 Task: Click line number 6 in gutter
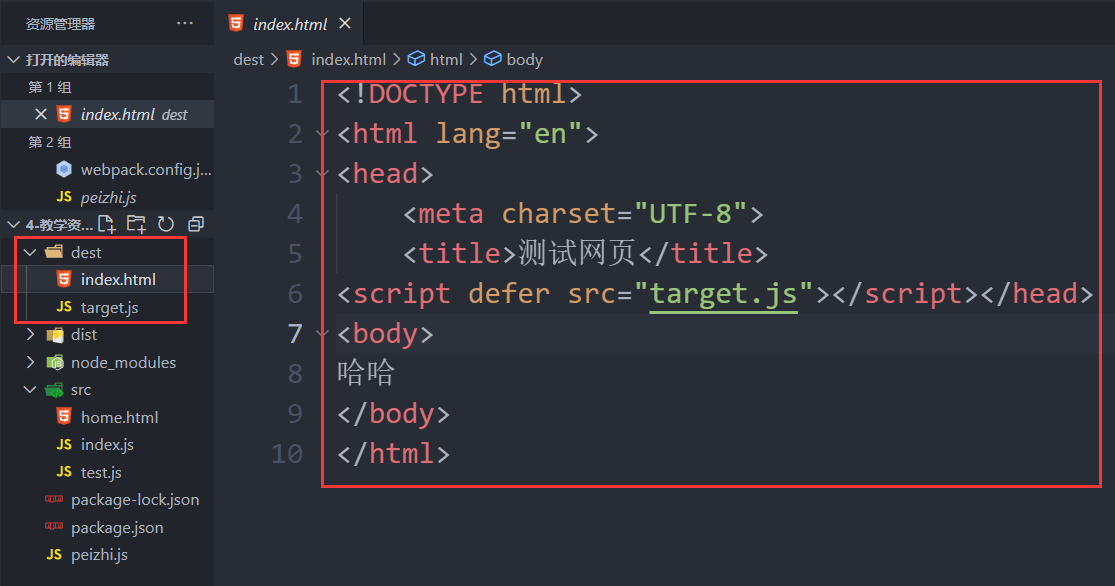click(295, 294)
